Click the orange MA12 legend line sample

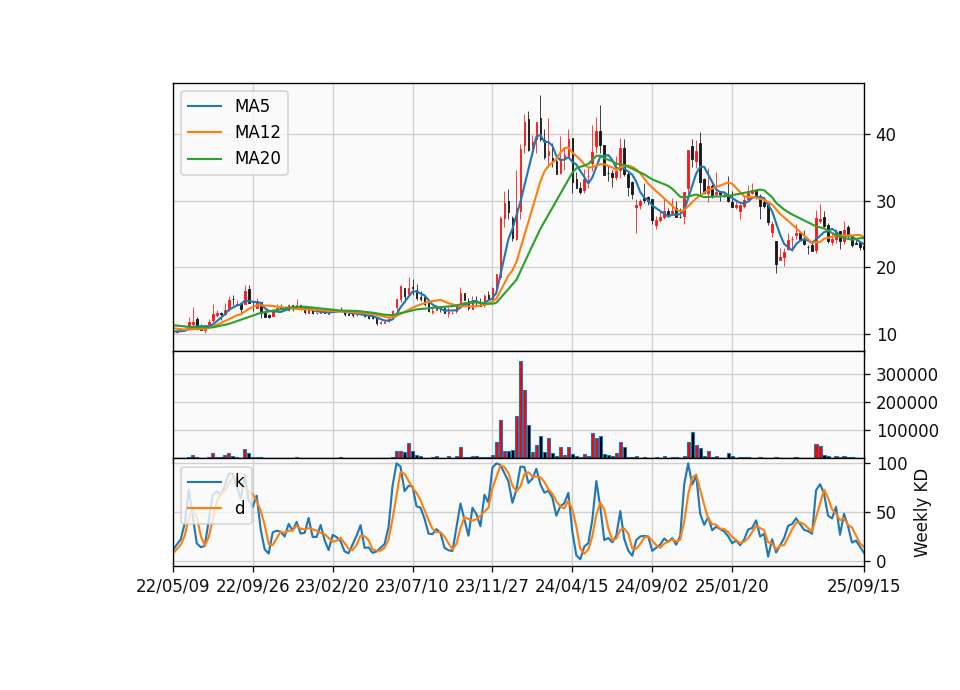pos(204,132)
